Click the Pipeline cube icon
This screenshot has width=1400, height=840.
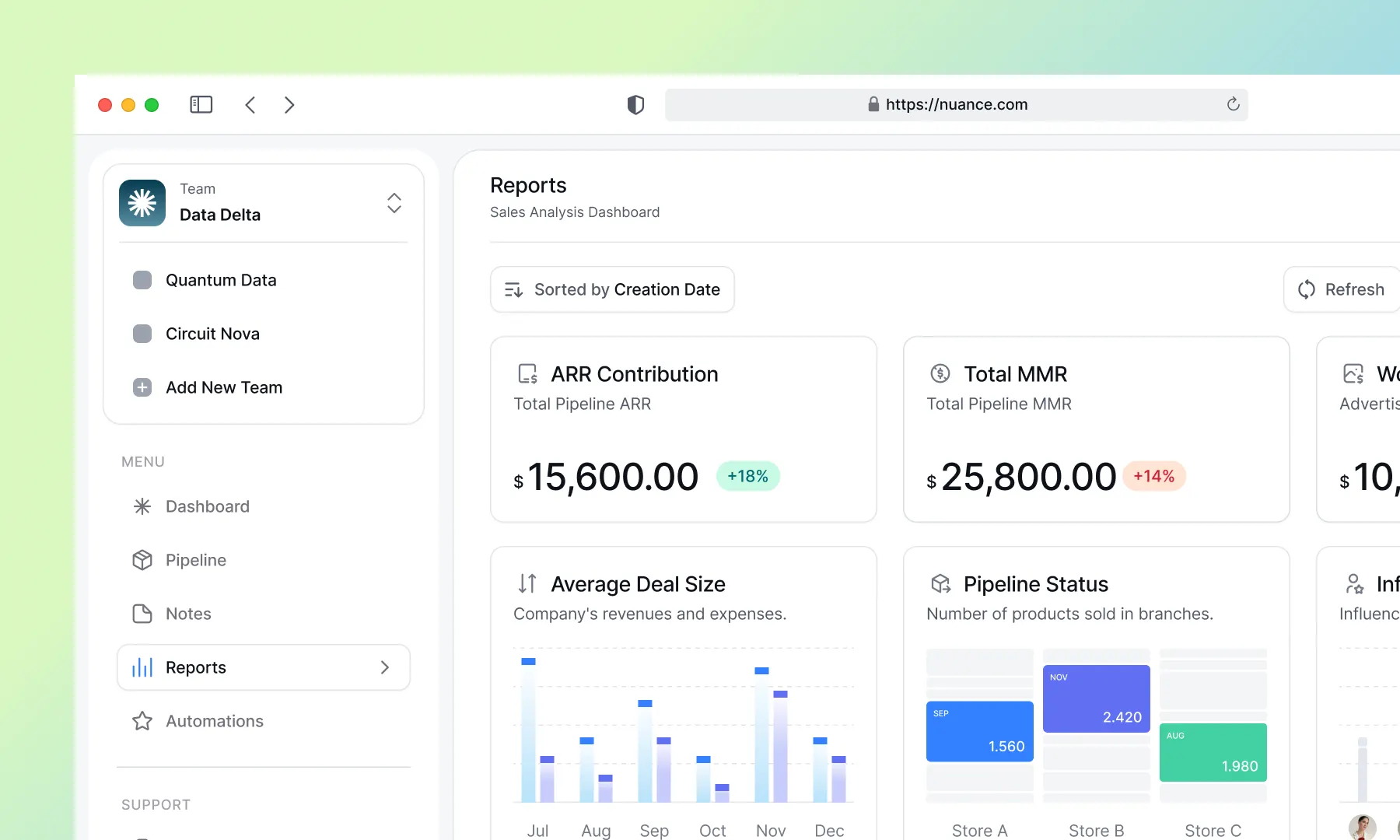[x=142, y=560]
